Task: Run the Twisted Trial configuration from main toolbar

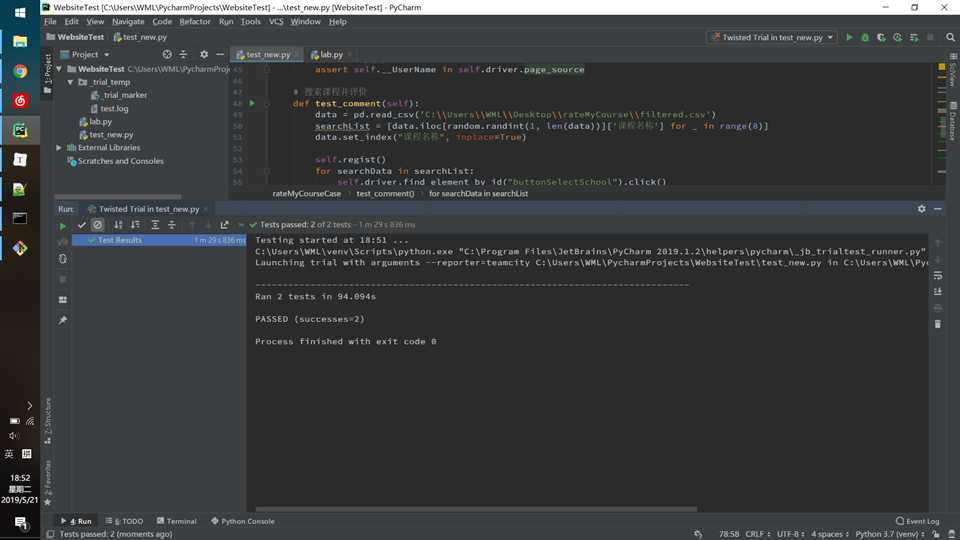Action: point(849,37)
